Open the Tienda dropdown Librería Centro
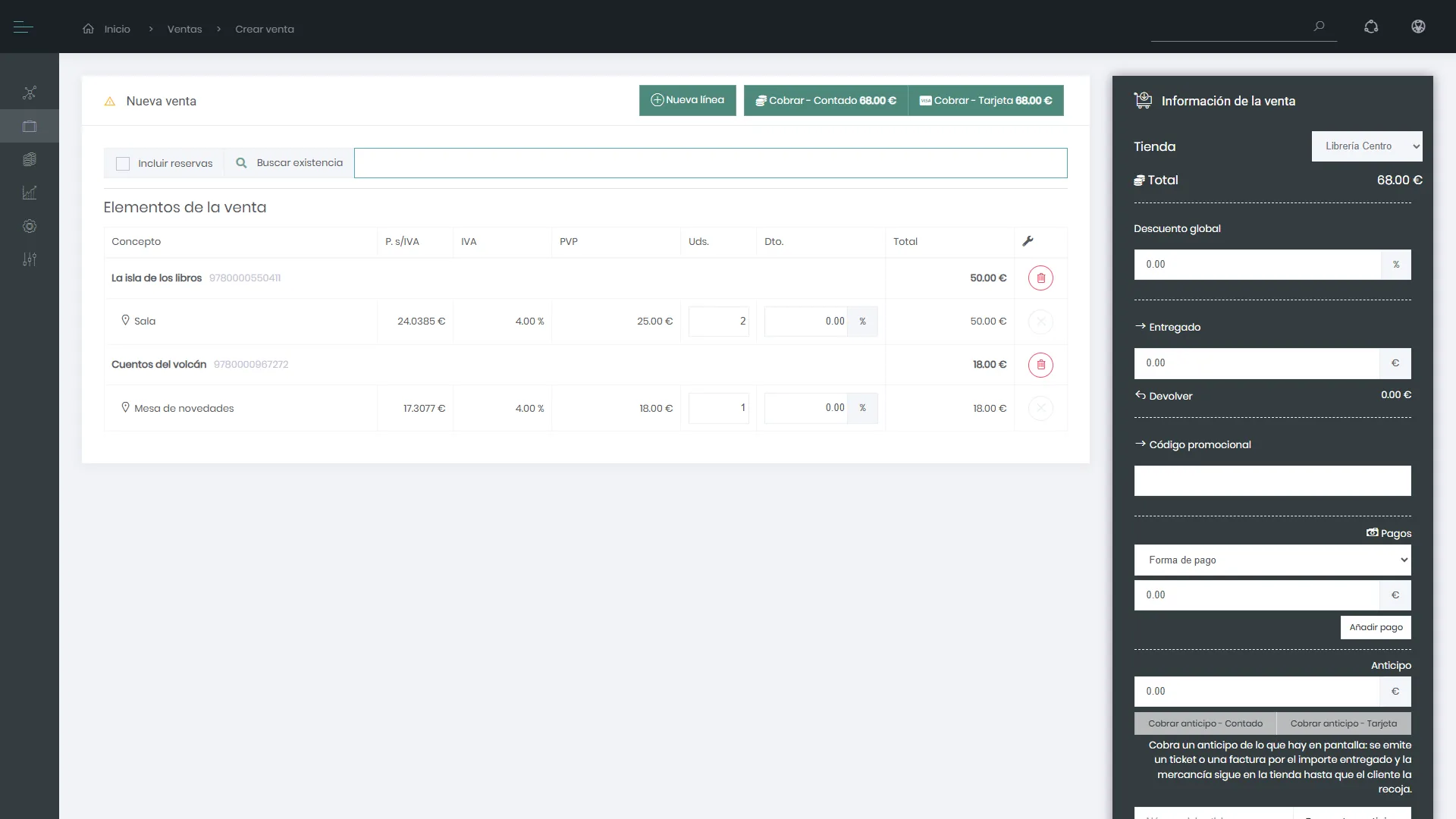Screen dimensions: 1456x819 point(1367,146)
